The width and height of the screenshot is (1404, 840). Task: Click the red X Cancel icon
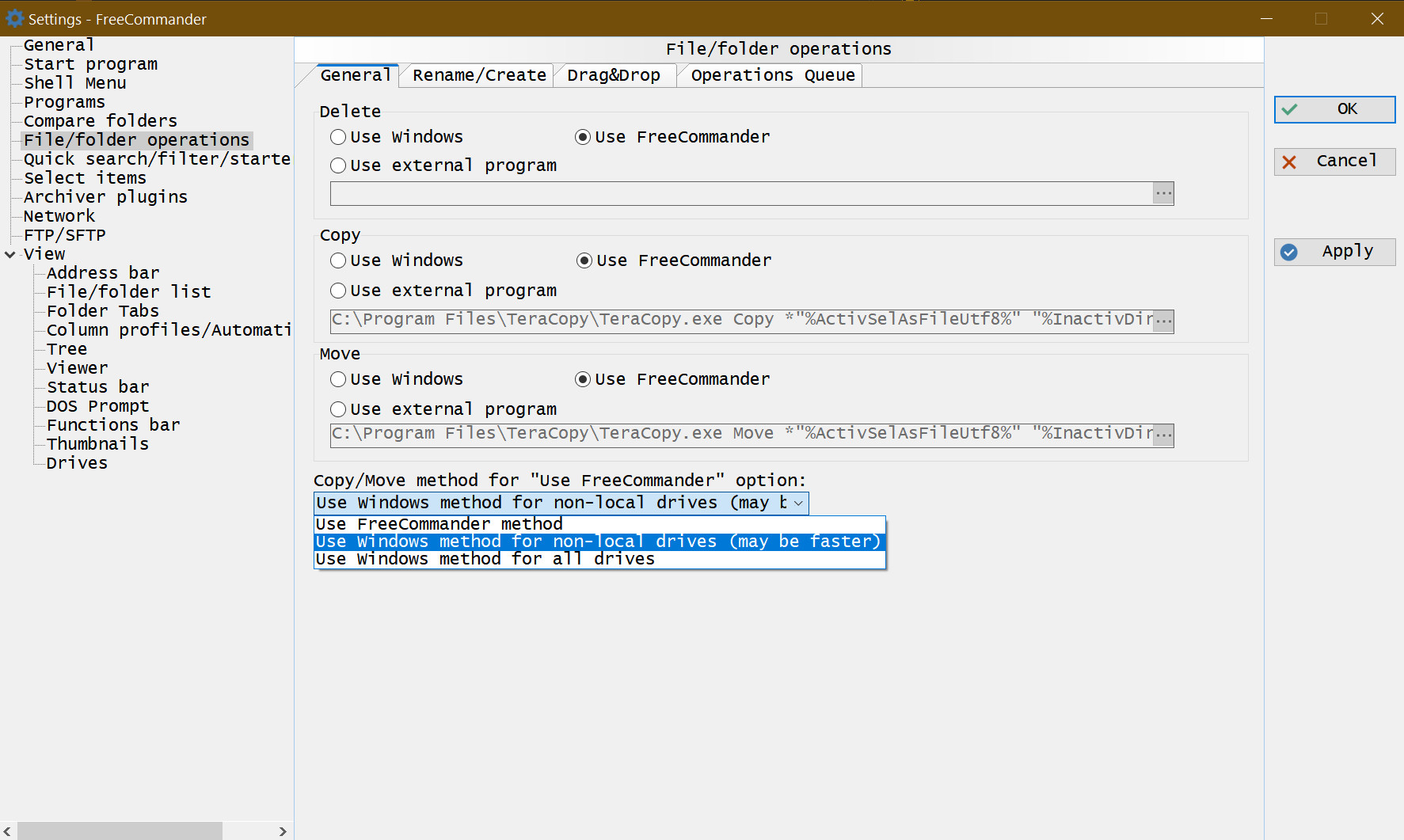(x=1289, y=162)
